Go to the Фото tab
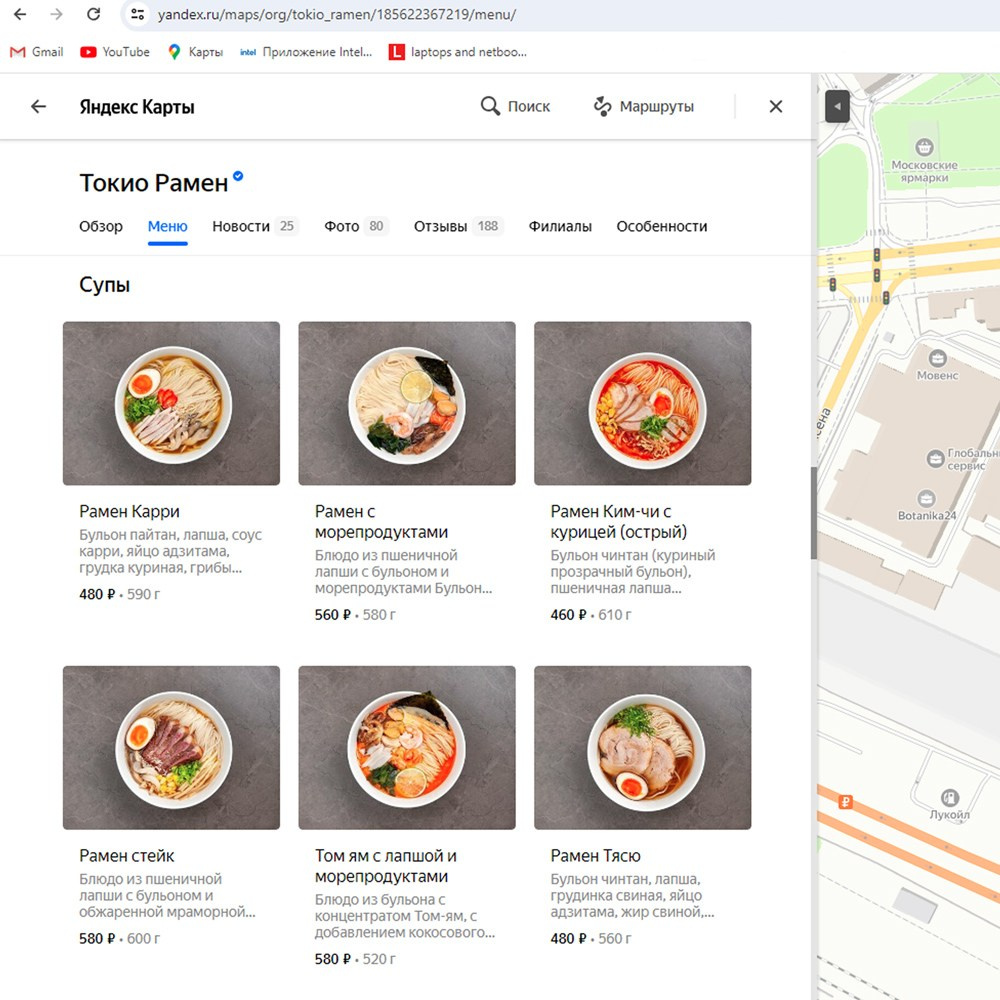 [x=341, y=226]
